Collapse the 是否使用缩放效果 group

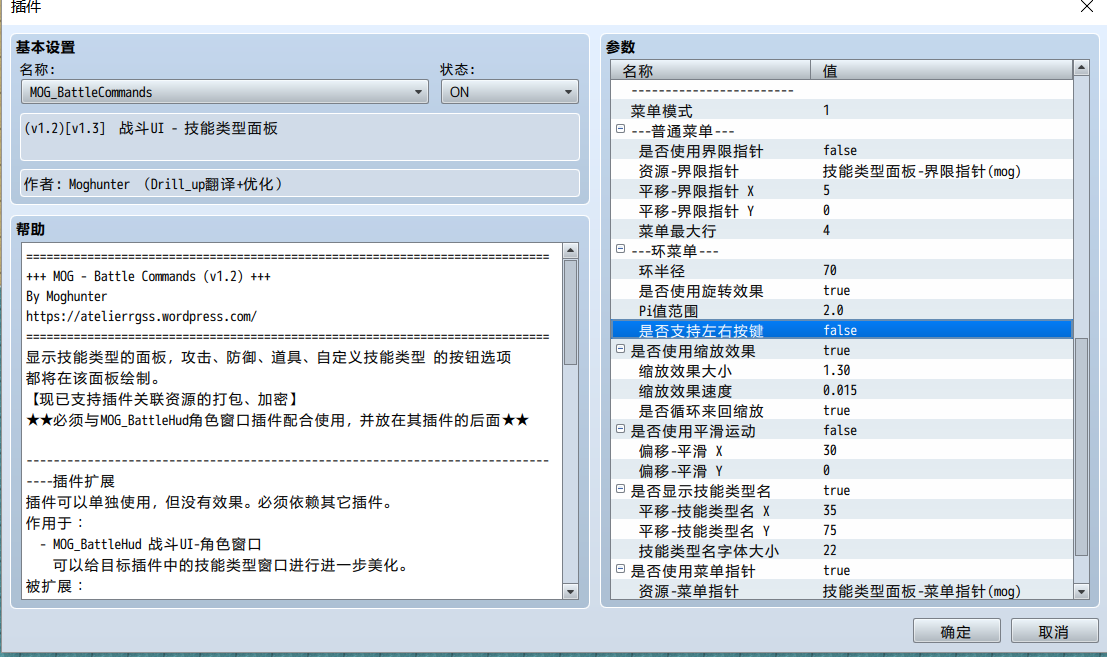click(621, 349)
